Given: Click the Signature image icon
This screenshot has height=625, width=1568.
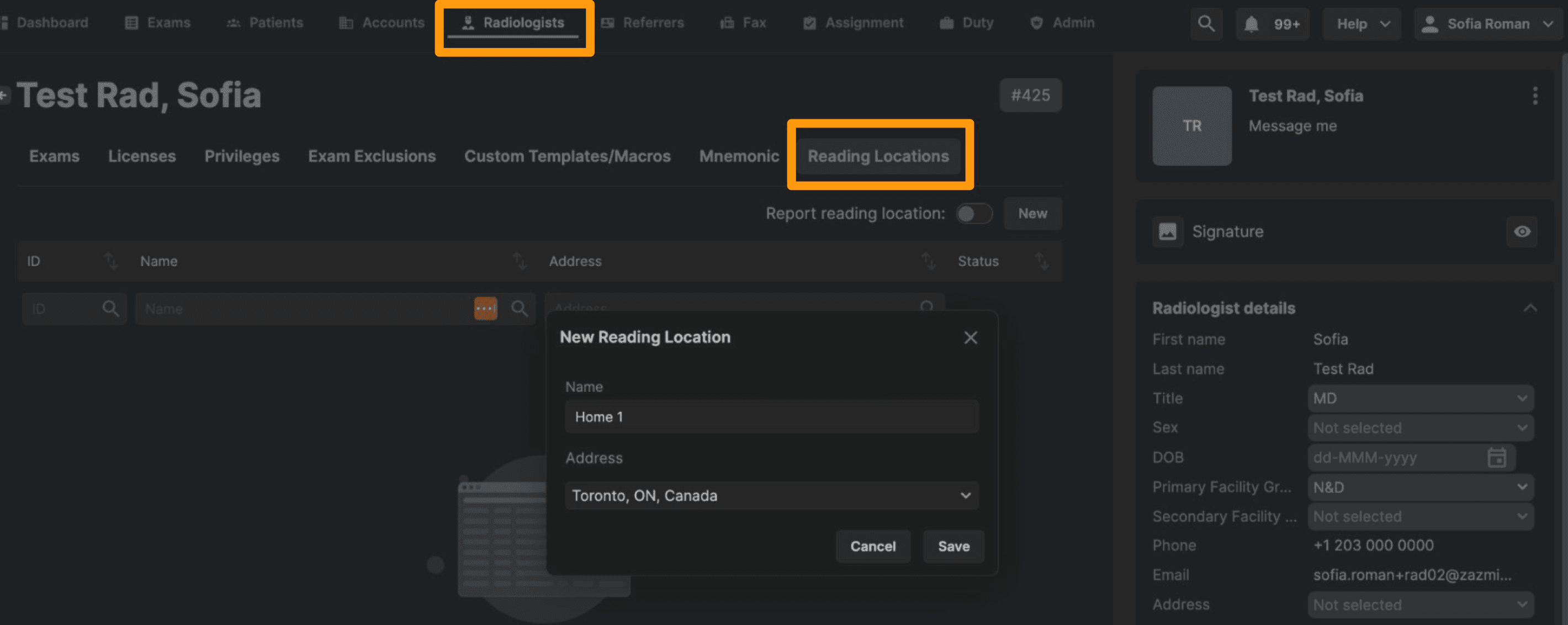Looking at the screenshot, I should (x=1167, y=231).
